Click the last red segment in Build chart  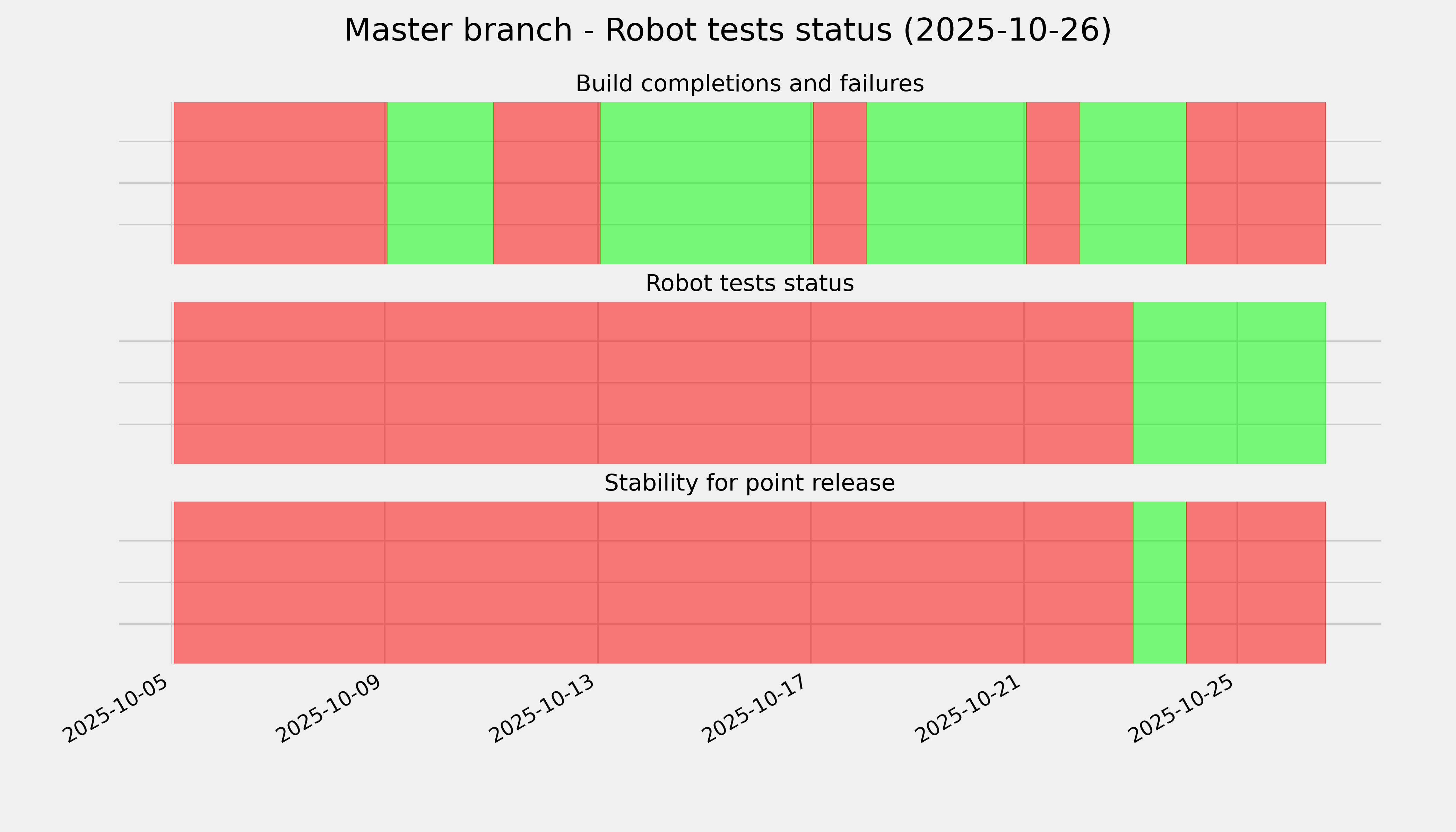(1255, 183)
